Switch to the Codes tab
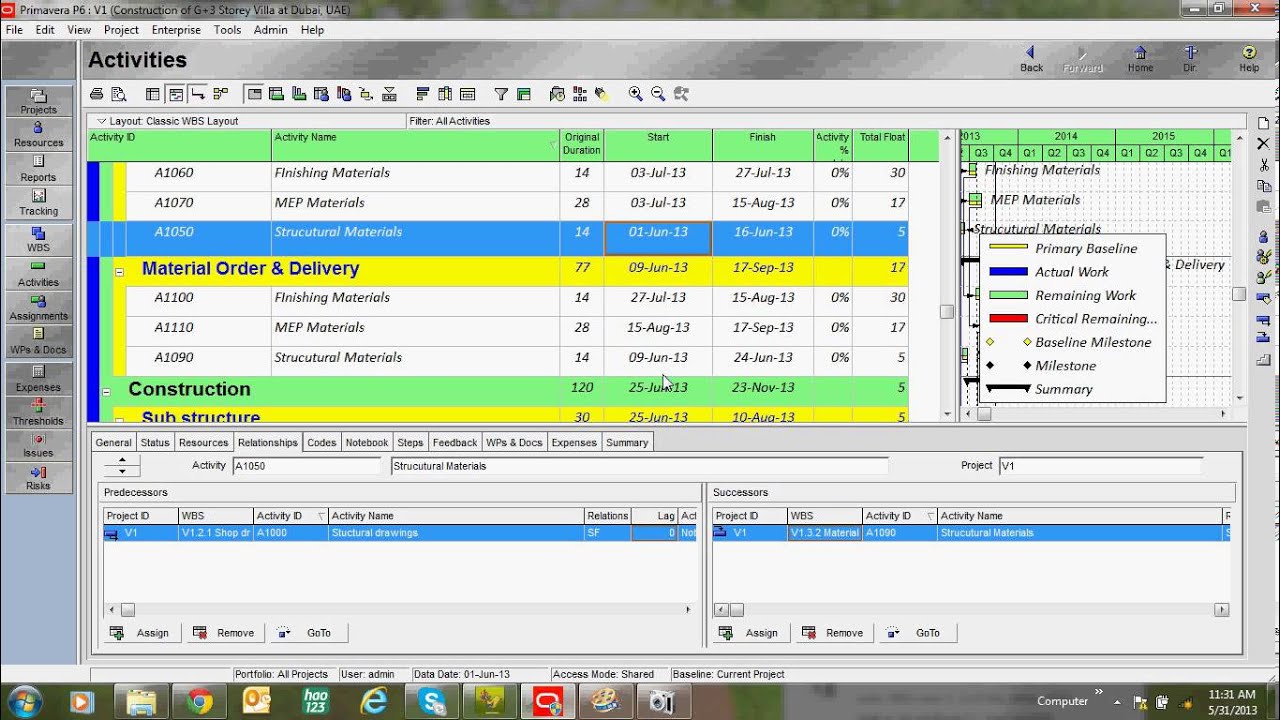Image resolution: width=1280 pixels, height=720 pixels. pos(321,442)
